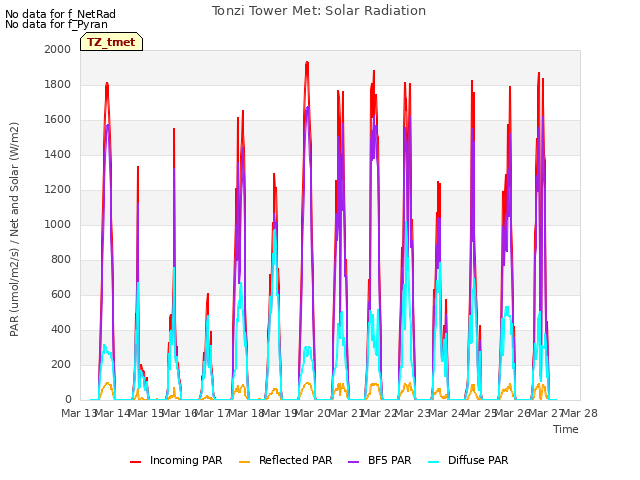Image resolution: width=640 pixels, height=480 pixels.
Task: Click the TZ_tmet annotation label
Action: (x=111, y=42)
